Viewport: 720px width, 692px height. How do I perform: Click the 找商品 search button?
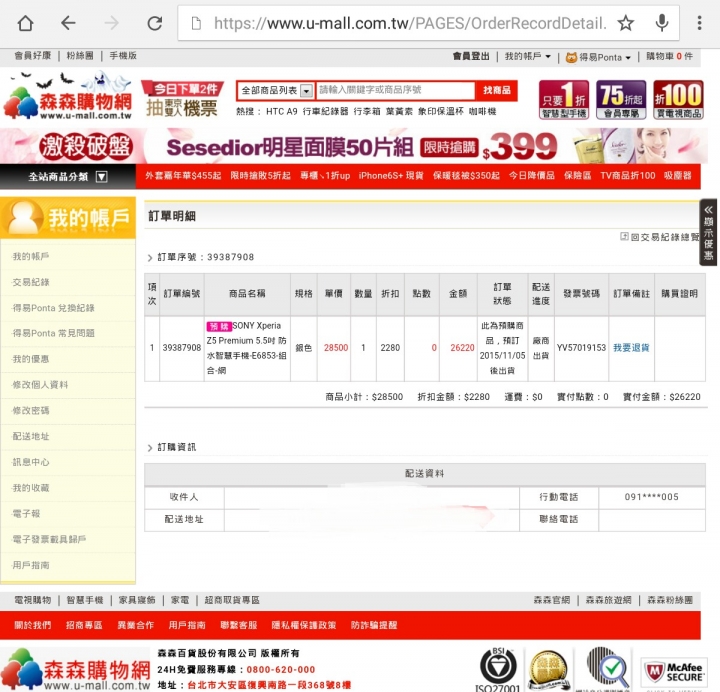point(496,90)
